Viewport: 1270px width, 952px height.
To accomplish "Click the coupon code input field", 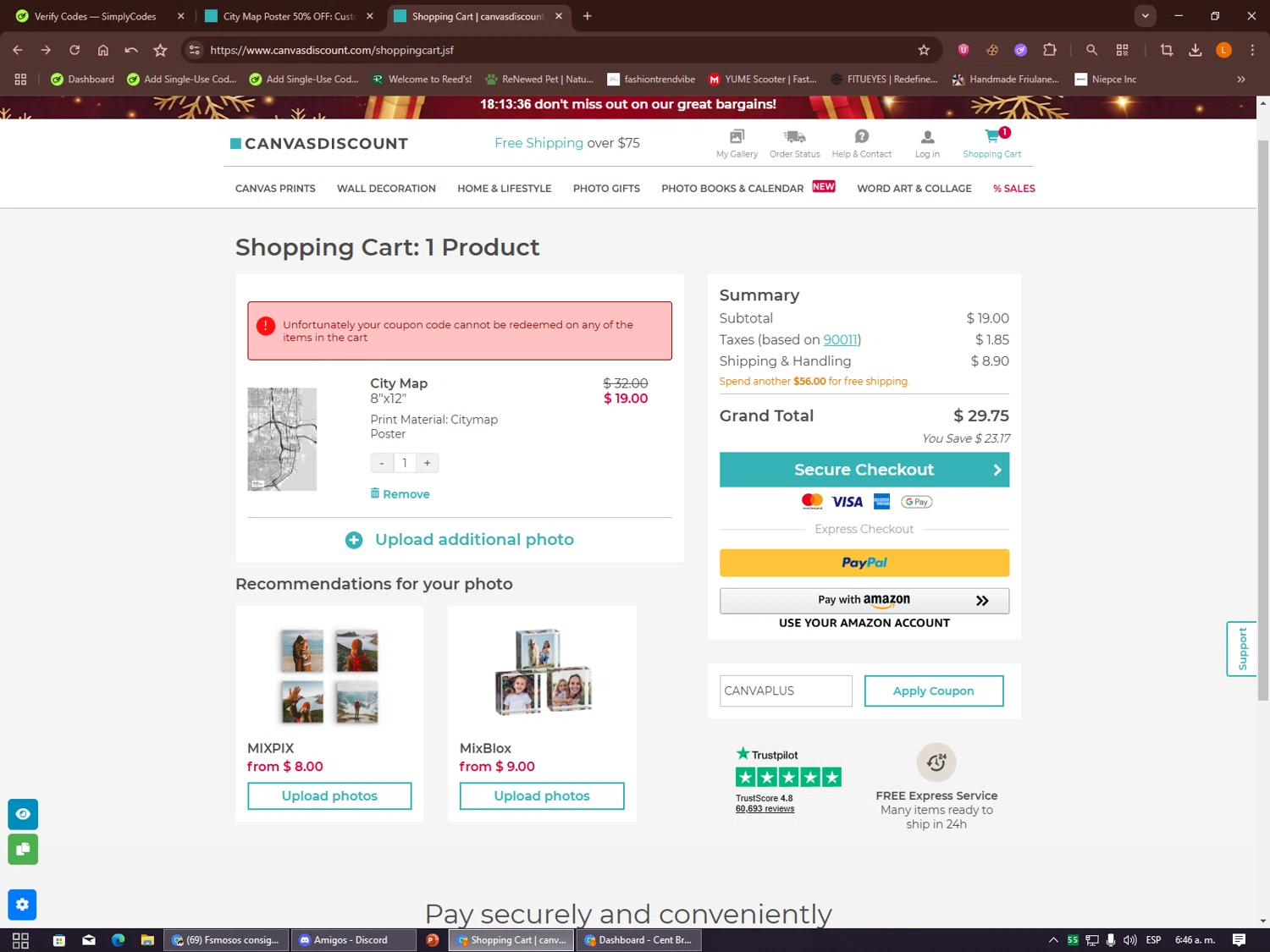I will click(x=786, y=691).
